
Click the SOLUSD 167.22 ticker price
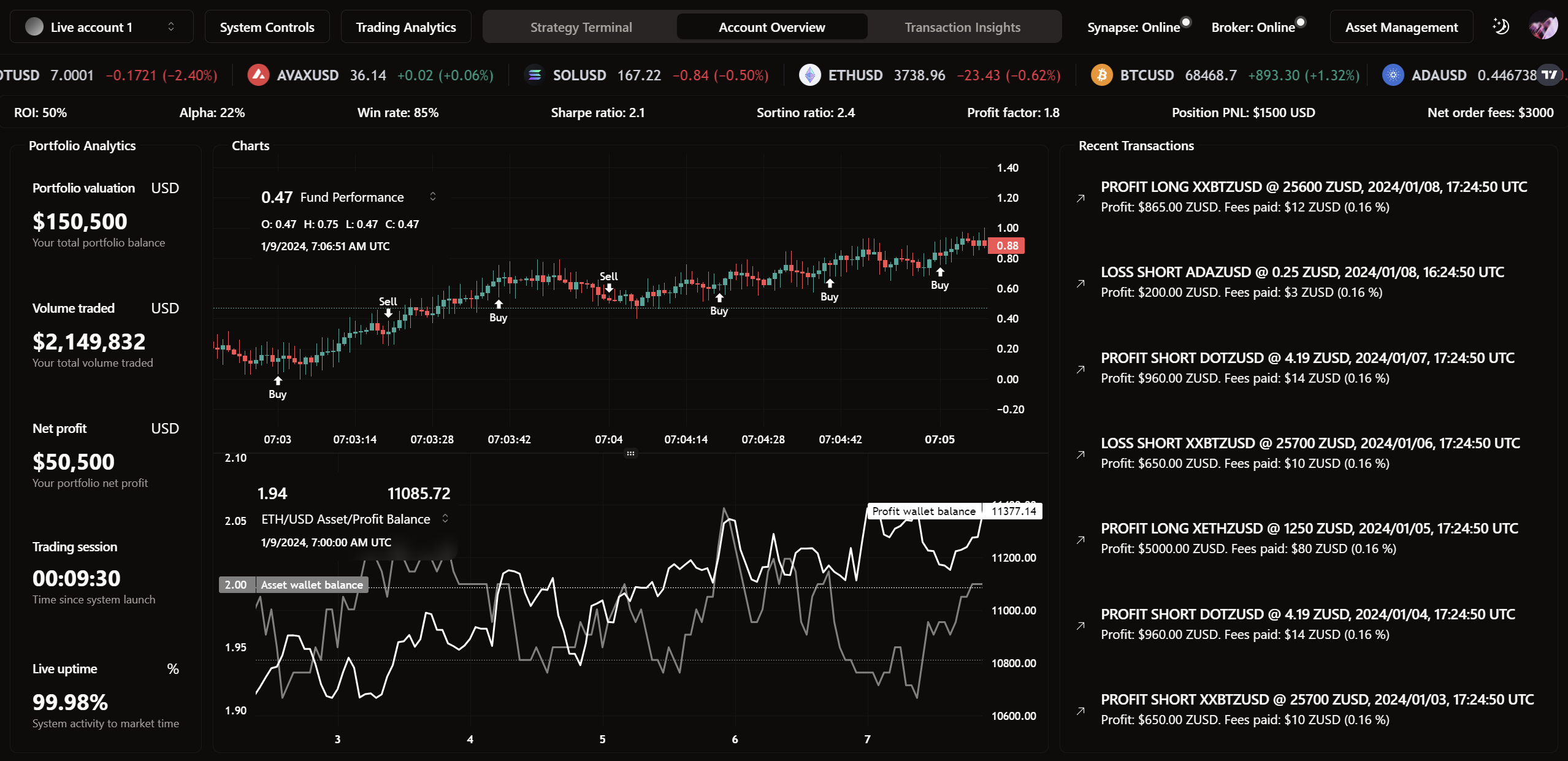click(x=639, y=75)
